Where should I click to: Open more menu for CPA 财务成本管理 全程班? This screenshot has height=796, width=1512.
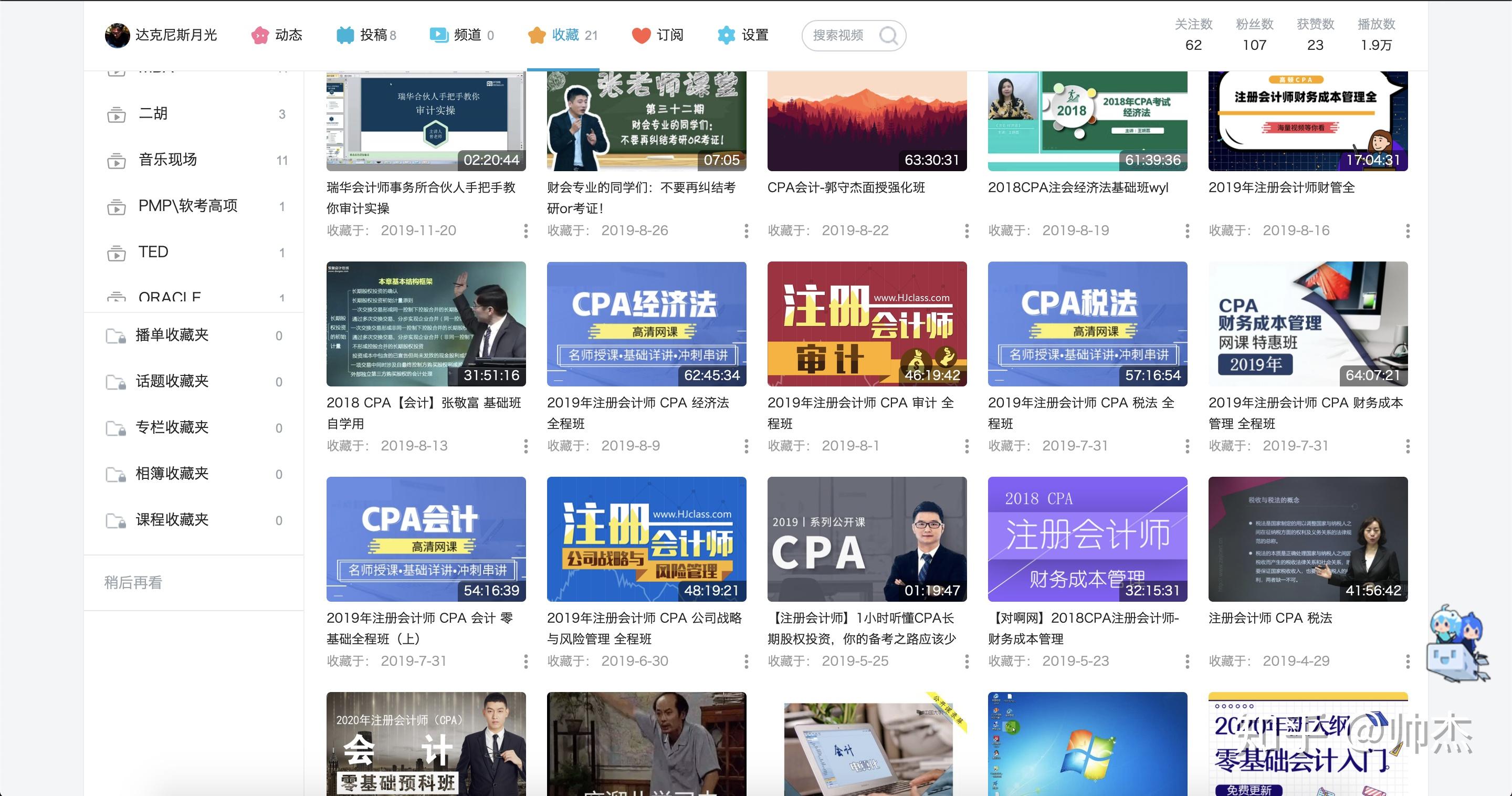click(1408, 446)
